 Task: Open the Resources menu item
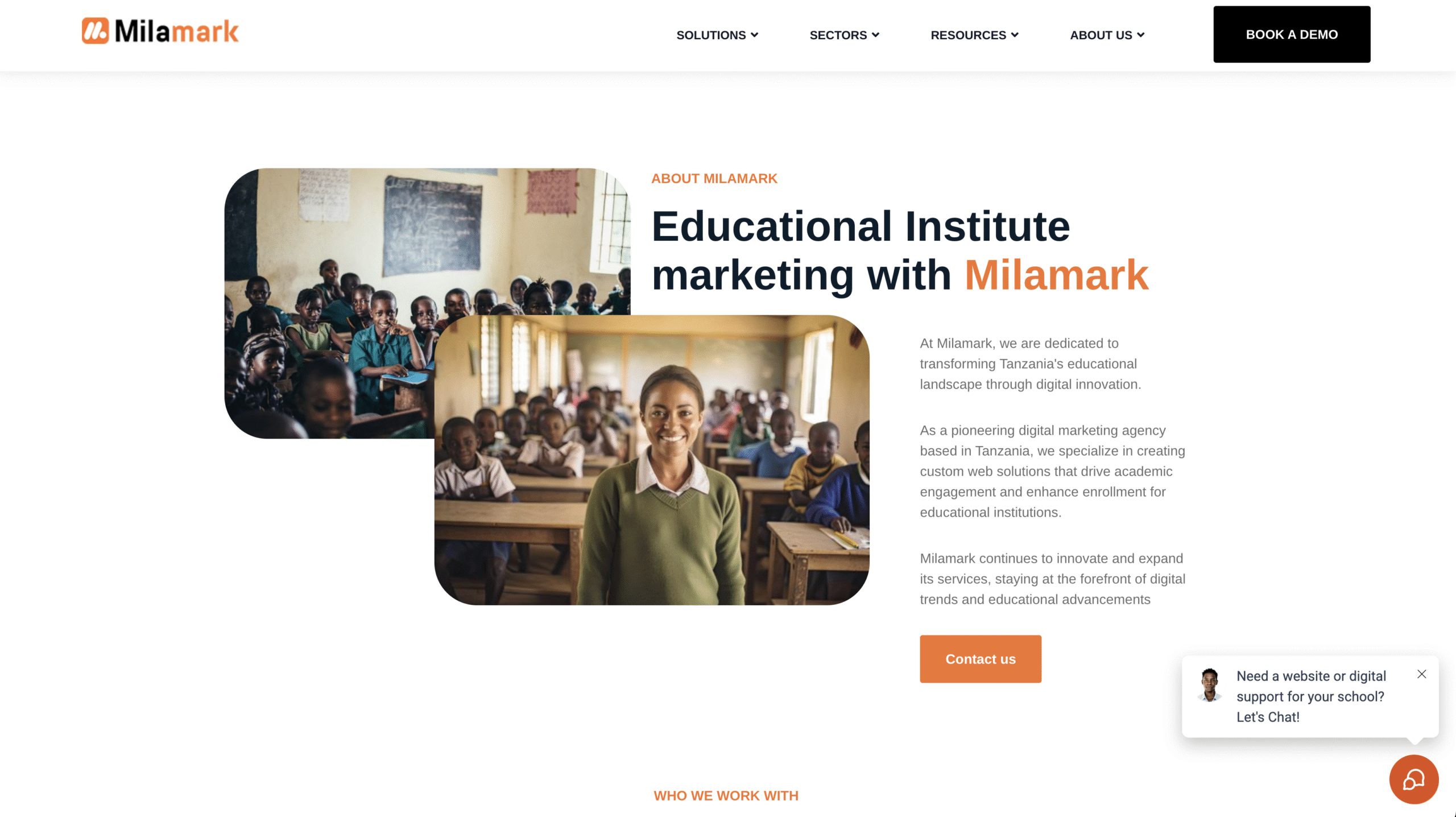click(x=968, y=35)
